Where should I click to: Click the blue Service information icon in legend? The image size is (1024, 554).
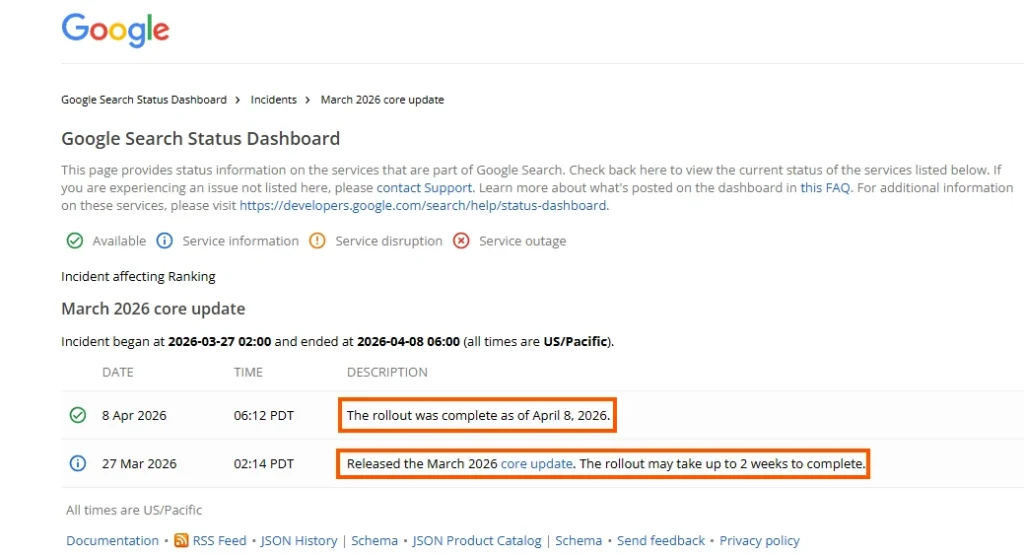[165, 241]
